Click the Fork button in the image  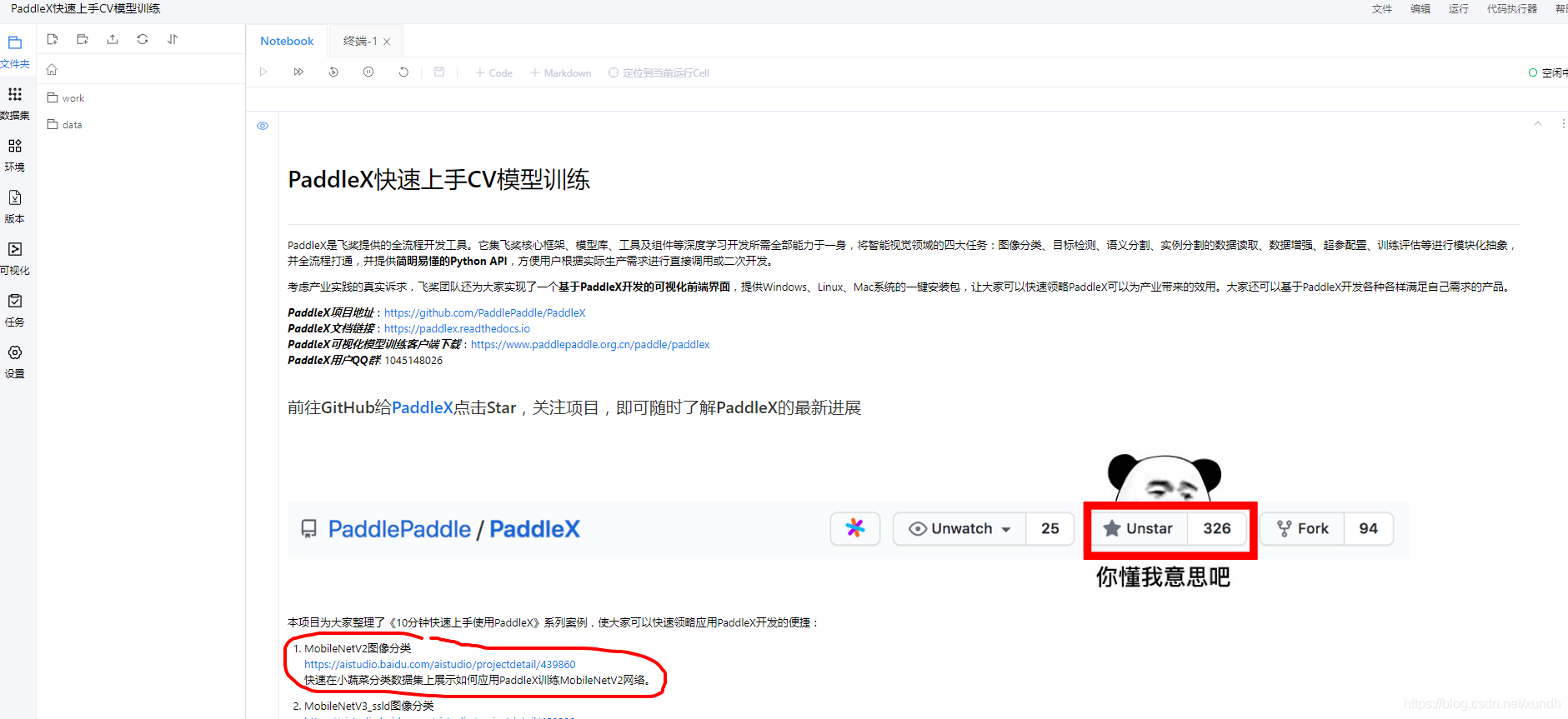coord(1303,528)
